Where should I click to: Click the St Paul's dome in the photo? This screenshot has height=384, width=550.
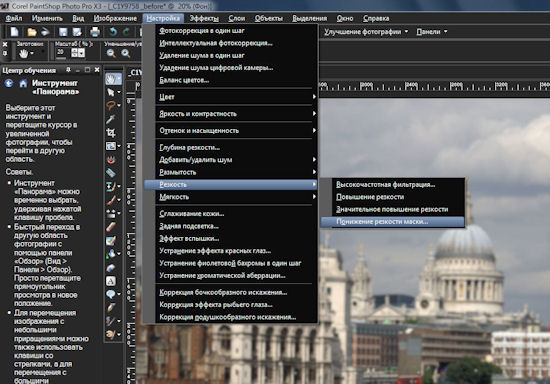coord(464,243)
